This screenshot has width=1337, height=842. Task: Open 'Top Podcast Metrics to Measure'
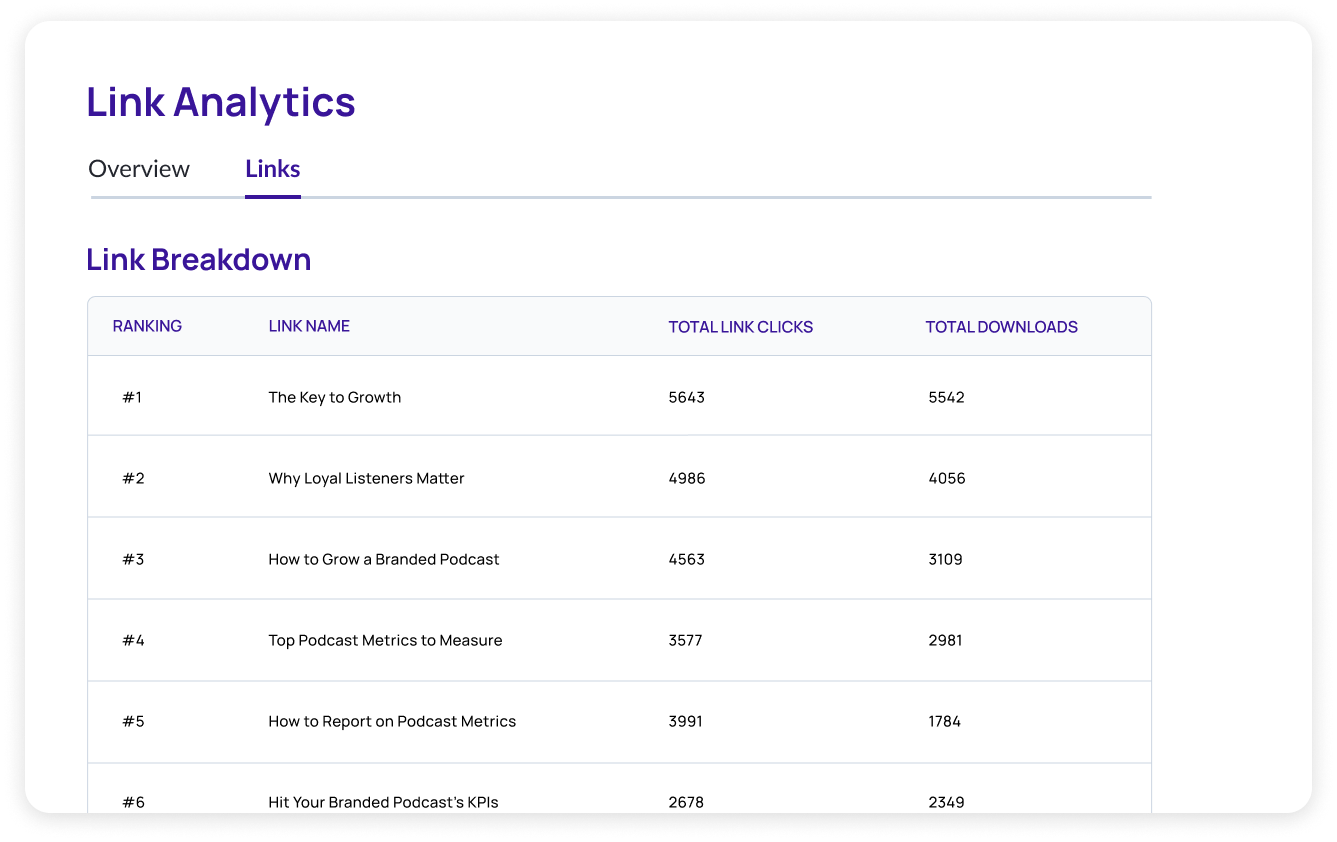pos(385,640)
